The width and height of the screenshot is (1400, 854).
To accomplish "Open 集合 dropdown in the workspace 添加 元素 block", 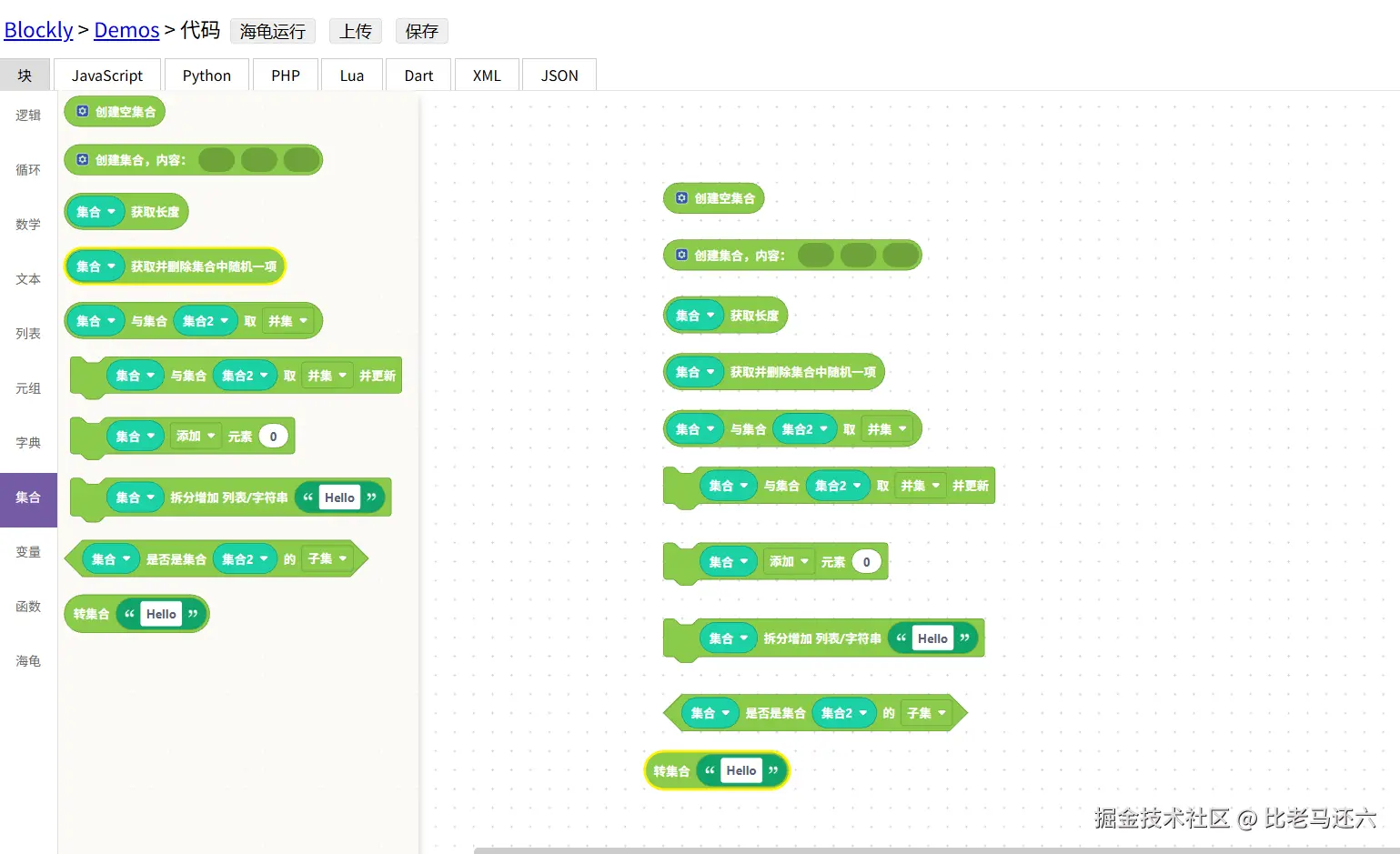I will [x=729, y=562].
